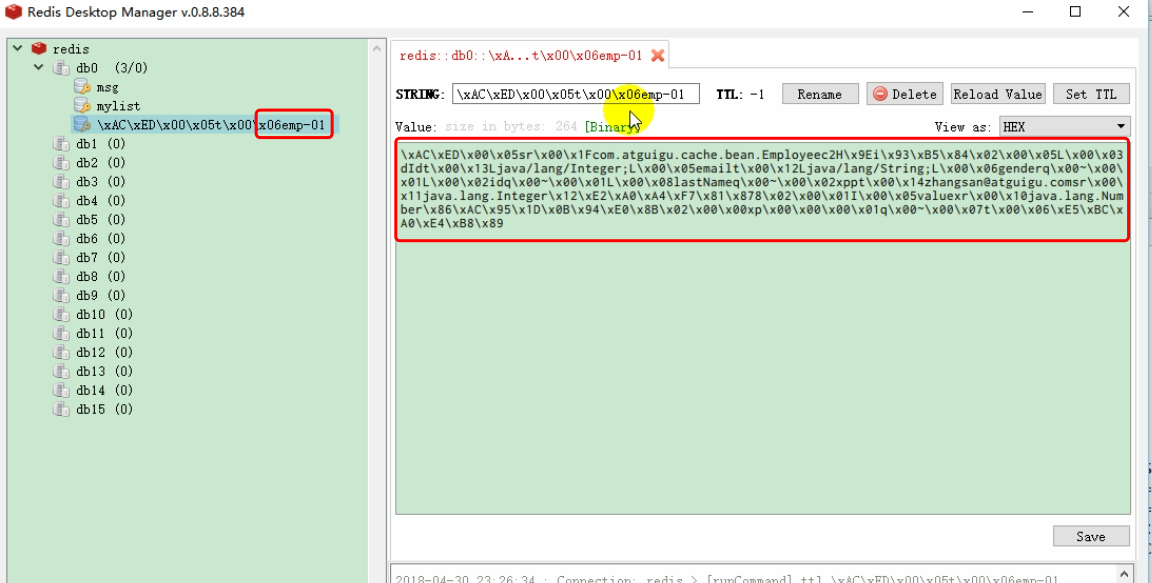Collapse the db0 database node

(39, 68)
